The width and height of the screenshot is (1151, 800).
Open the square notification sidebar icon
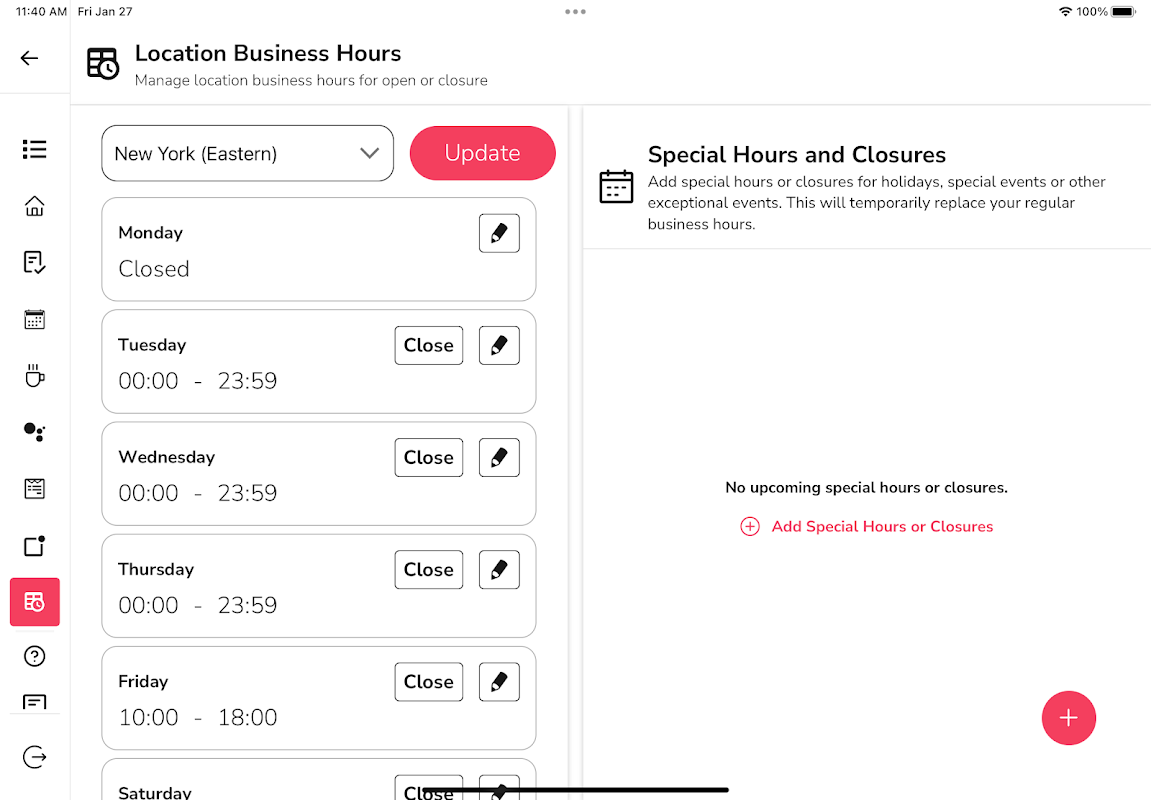coord(35,545)
